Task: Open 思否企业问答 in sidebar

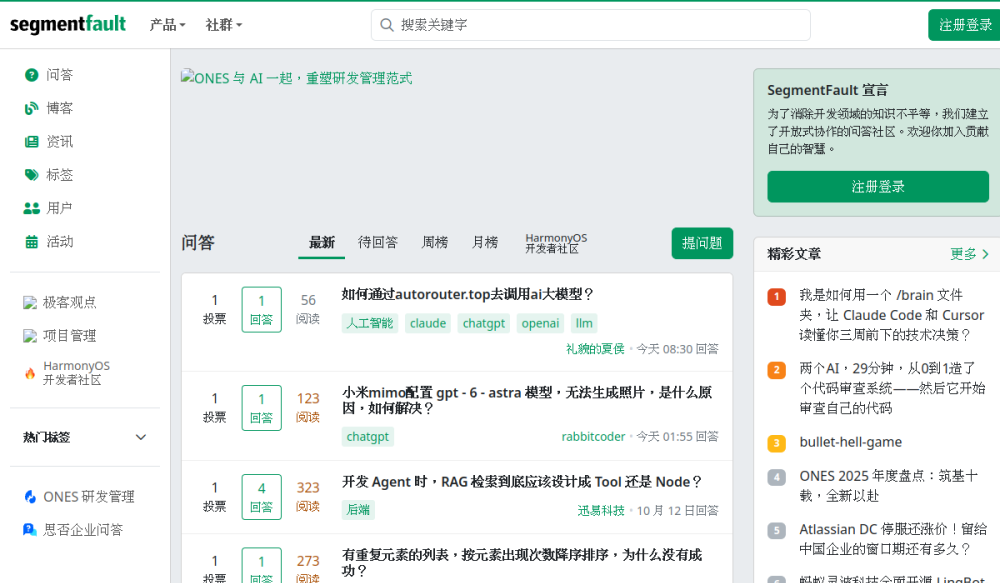Action: pos(85,530)
